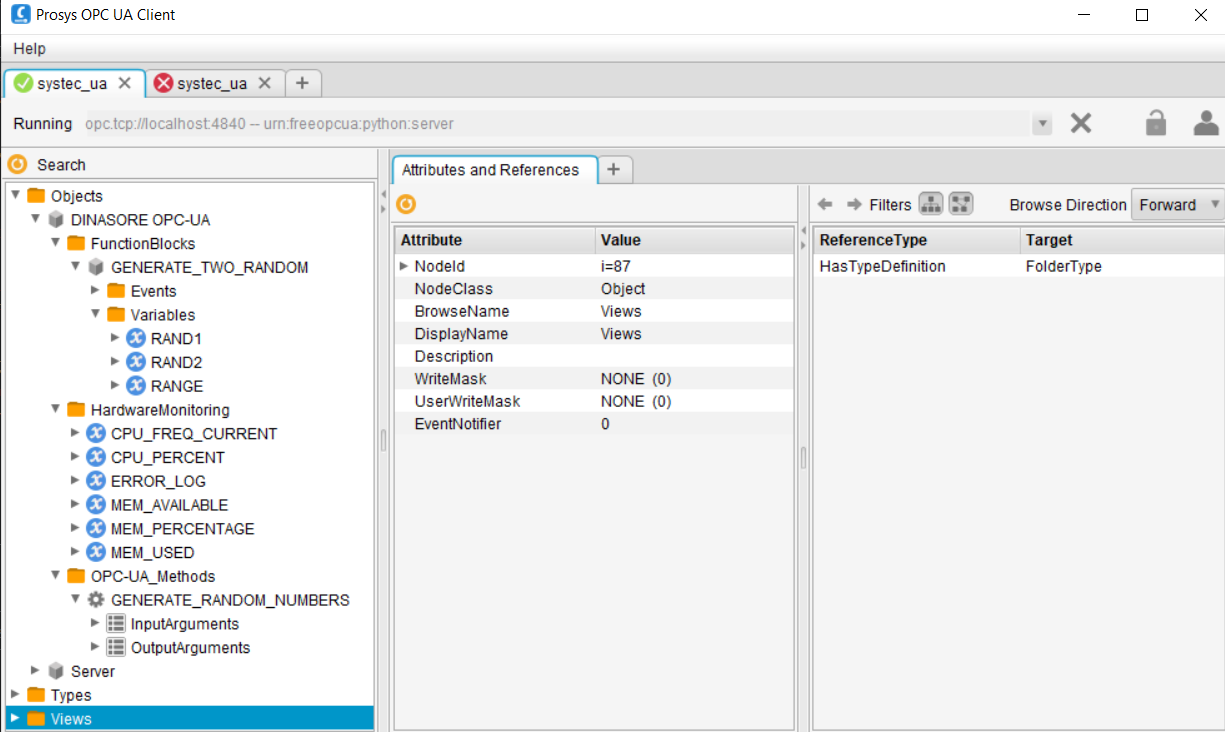Expand the NodeId attribute row
This screenshot has width=1225, height=732.
click(x=404, y=266)
